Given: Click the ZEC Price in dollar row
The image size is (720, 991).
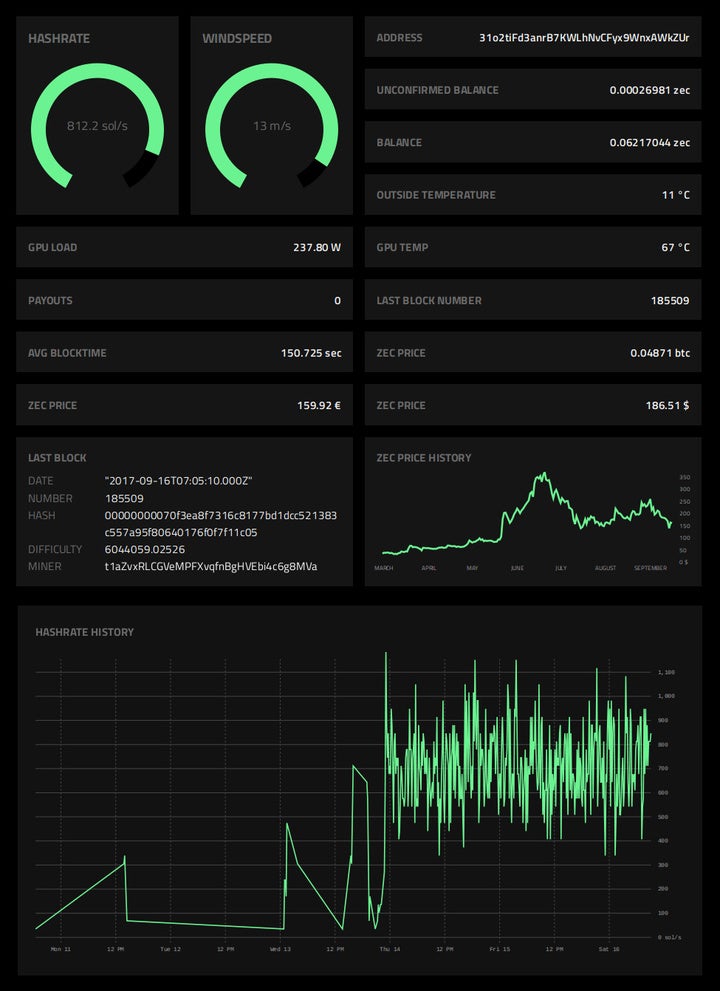Looking at the screenshot, I should (x=533, y=405).
